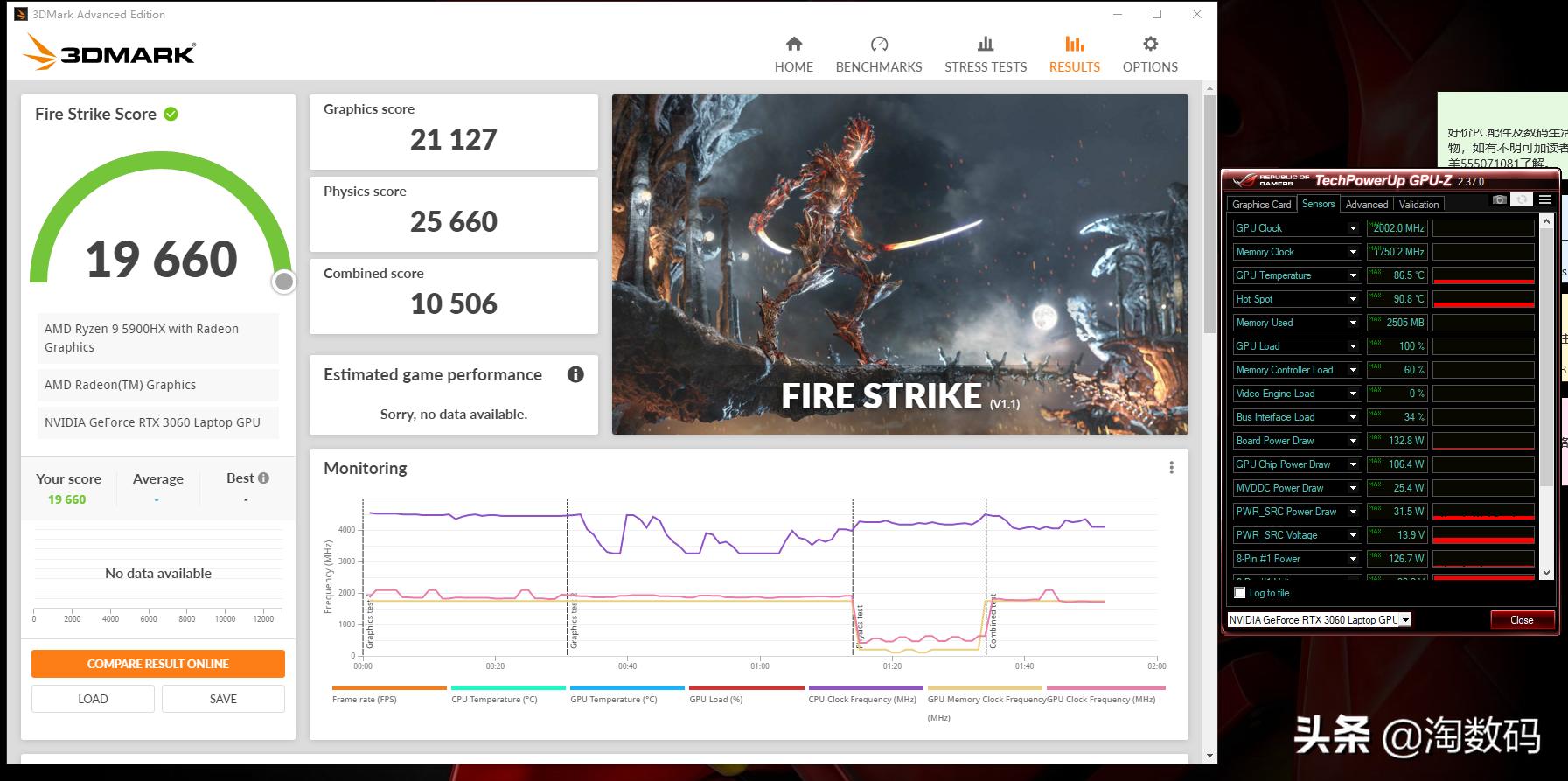
Task: Click the GPU-Z sensors scrollbar down arrow
Action: (x=1546, y=573)
